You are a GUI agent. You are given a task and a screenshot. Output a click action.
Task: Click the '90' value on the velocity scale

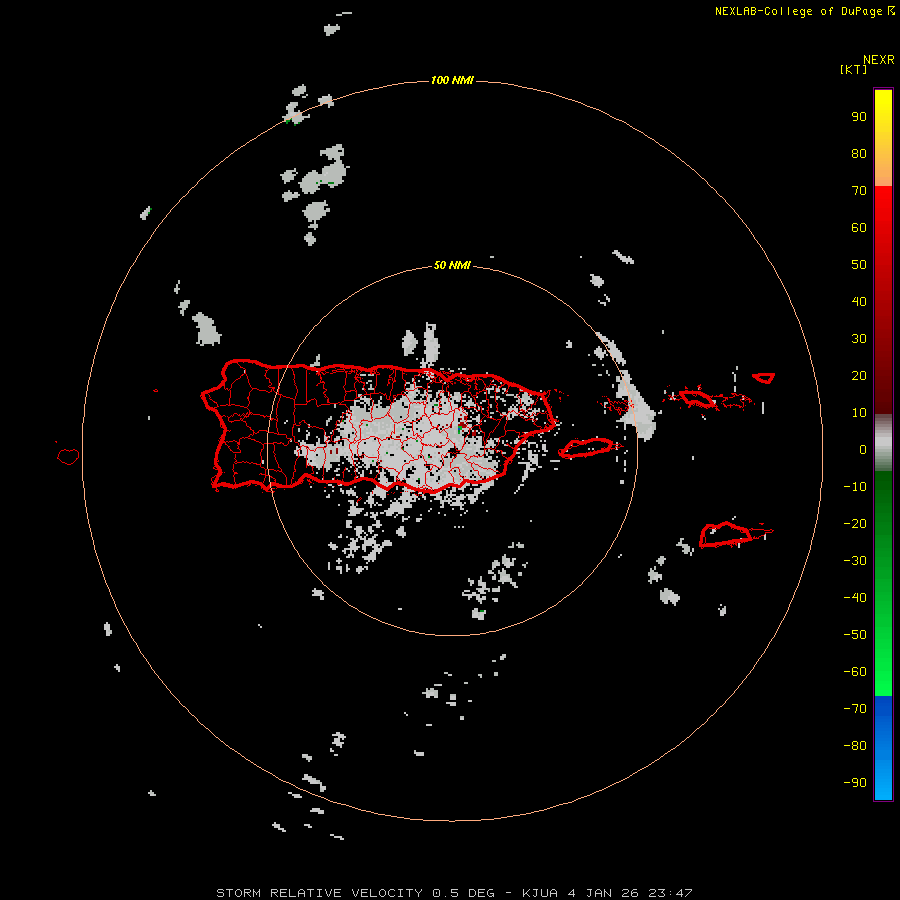point(859,117)
